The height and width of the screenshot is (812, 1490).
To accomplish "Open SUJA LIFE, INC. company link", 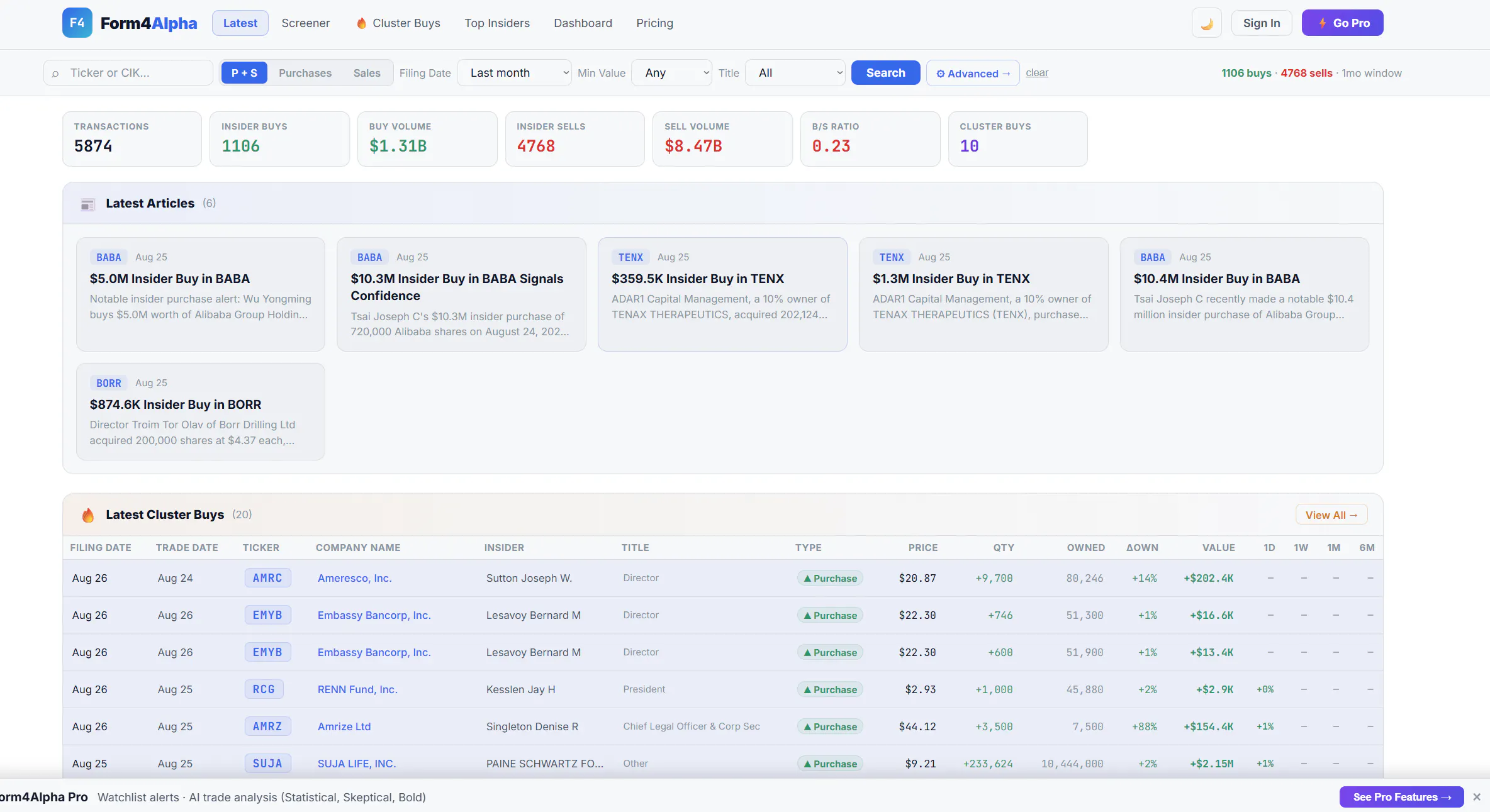I will (357, 764).
